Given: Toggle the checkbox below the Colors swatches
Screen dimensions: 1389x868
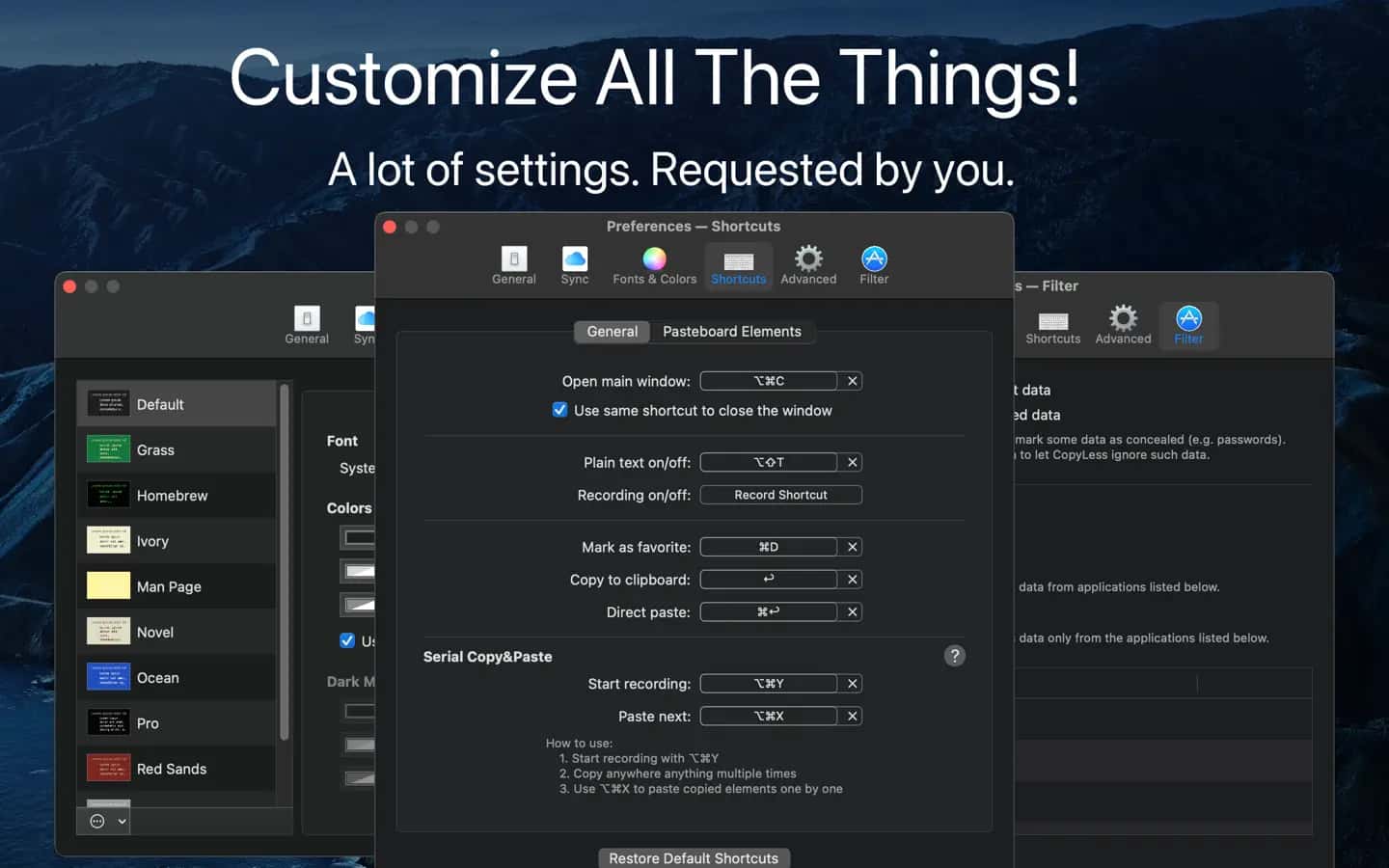Looking at the screenshot, I should tap(347, 640).
